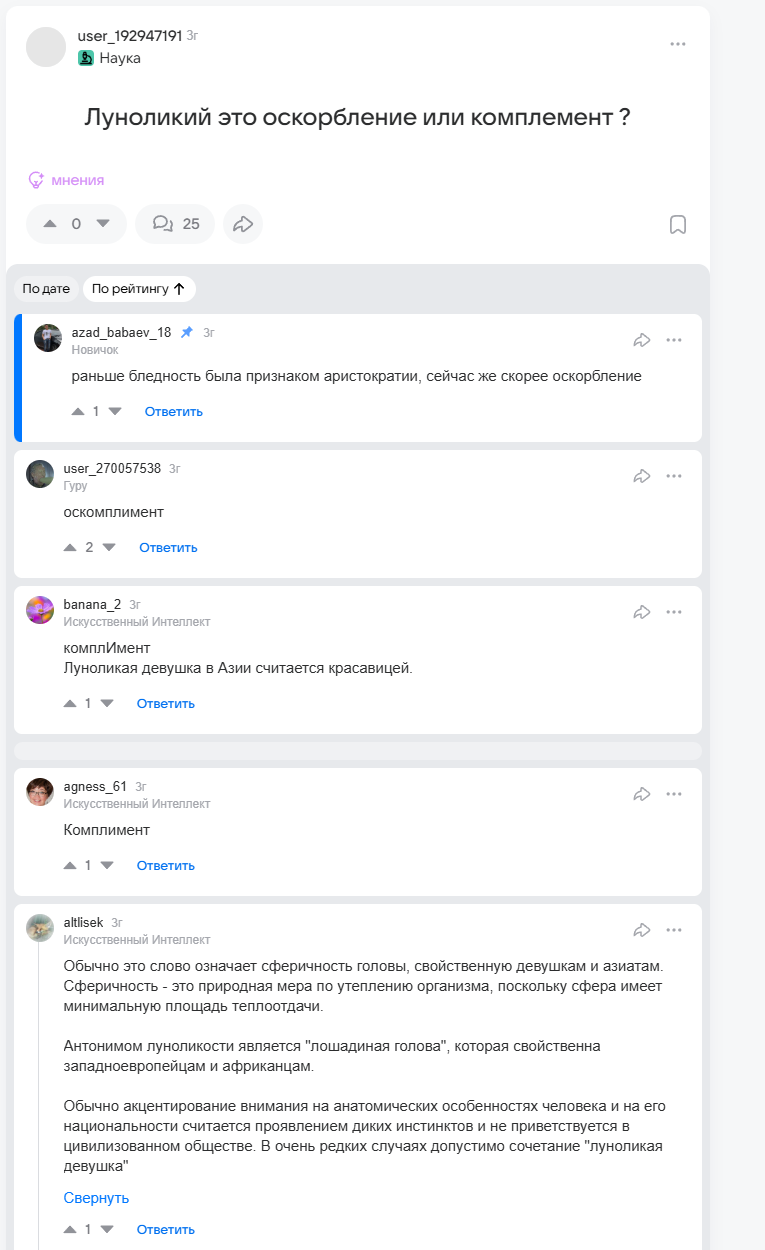Downvote the agness_61 answer
This screenshot has height=1250, width=765.
tap(107, 865)
